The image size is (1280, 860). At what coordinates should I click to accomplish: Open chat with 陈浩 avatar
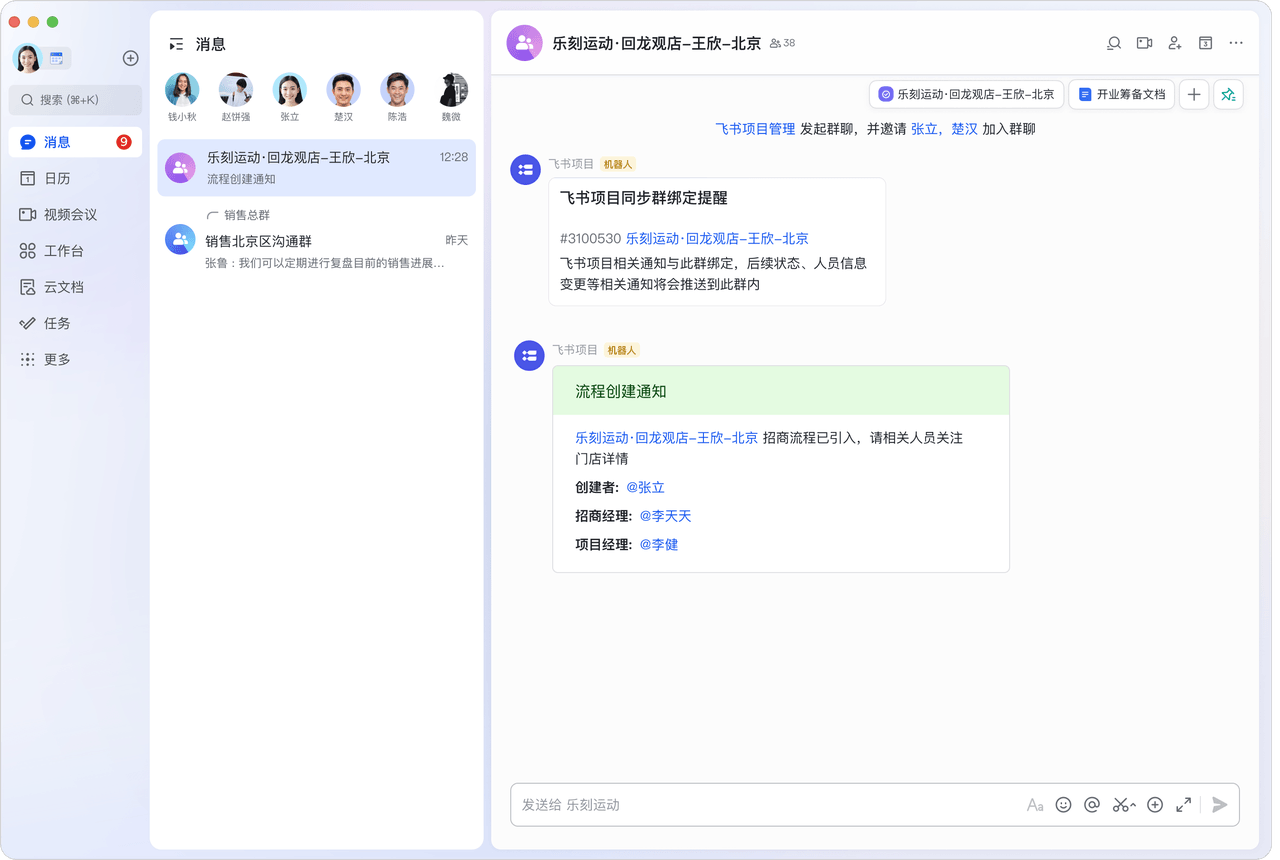tap(397, 89)
